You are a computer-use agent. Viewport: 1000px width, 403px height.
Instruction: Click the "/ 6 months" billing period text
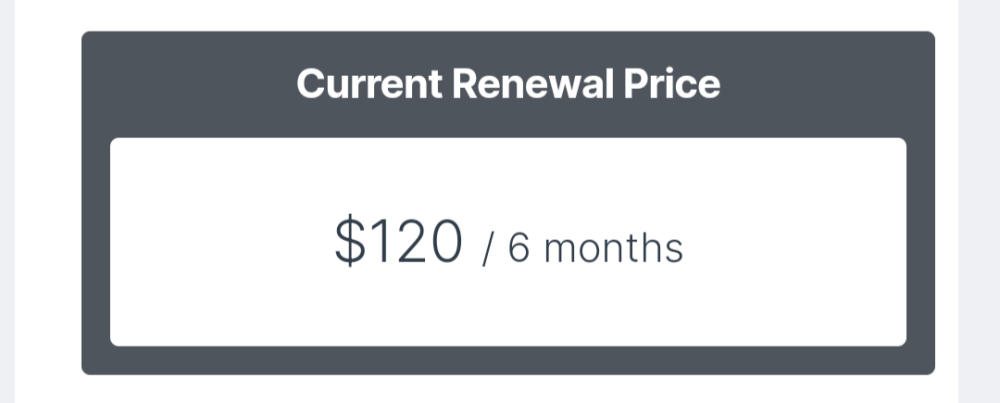pyautogui.click(x=582, y=248)
